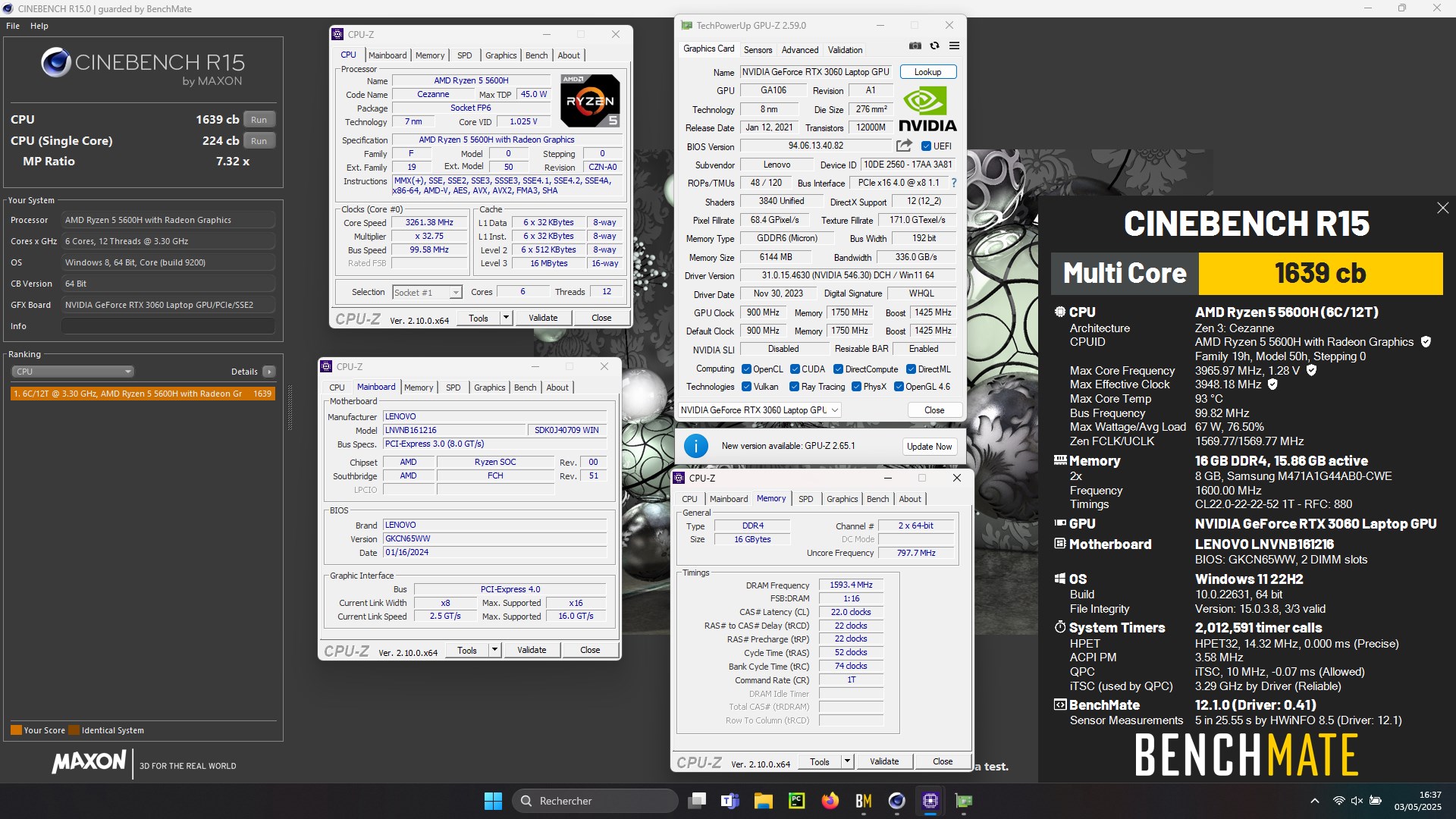The image size is (1456, 819).
Task: Open SPD tab in CPU-Z Memory window
Action: tap(805, 499)
